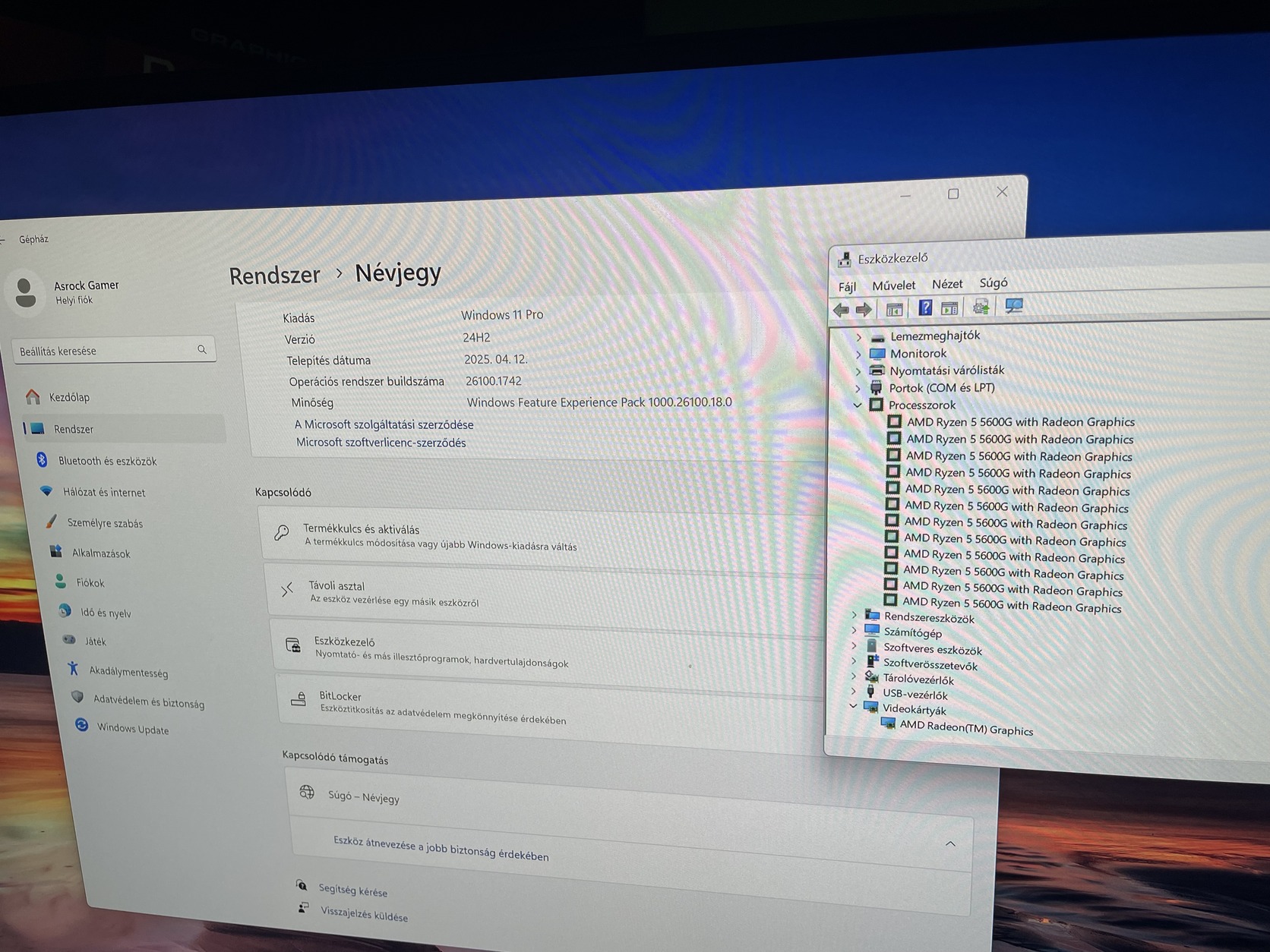Click the Visszajelzés küldése link
The height and width of the screenshot is (952, 1270).
[x=364, y=915]
